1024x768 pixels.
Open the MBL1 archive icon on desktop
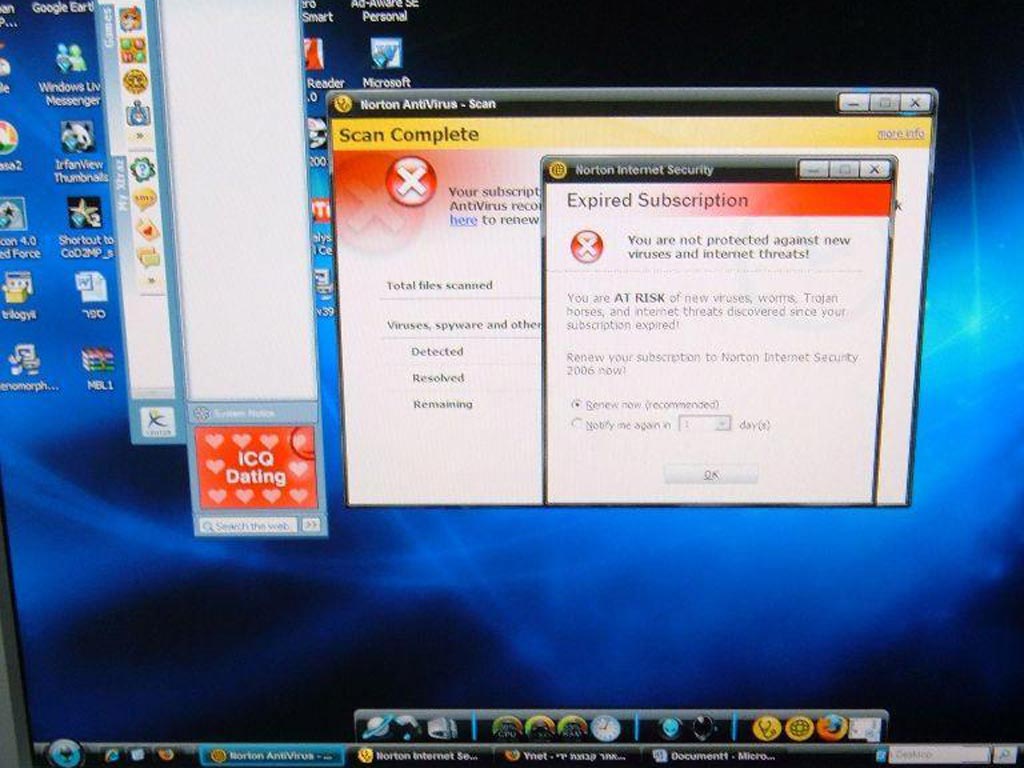point(98,360)
